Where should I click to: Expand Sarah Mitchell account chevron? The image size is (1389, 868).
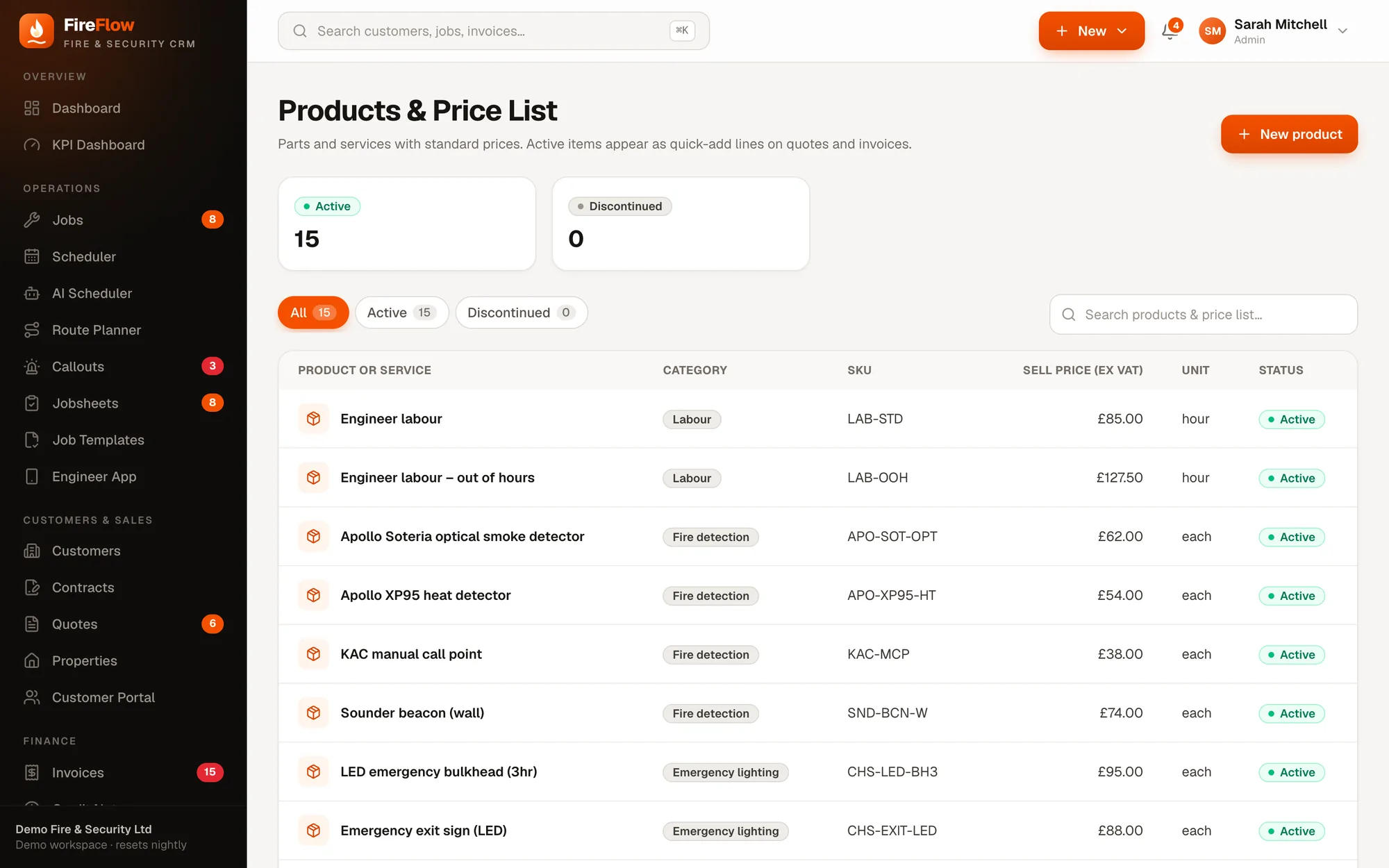1342,31
